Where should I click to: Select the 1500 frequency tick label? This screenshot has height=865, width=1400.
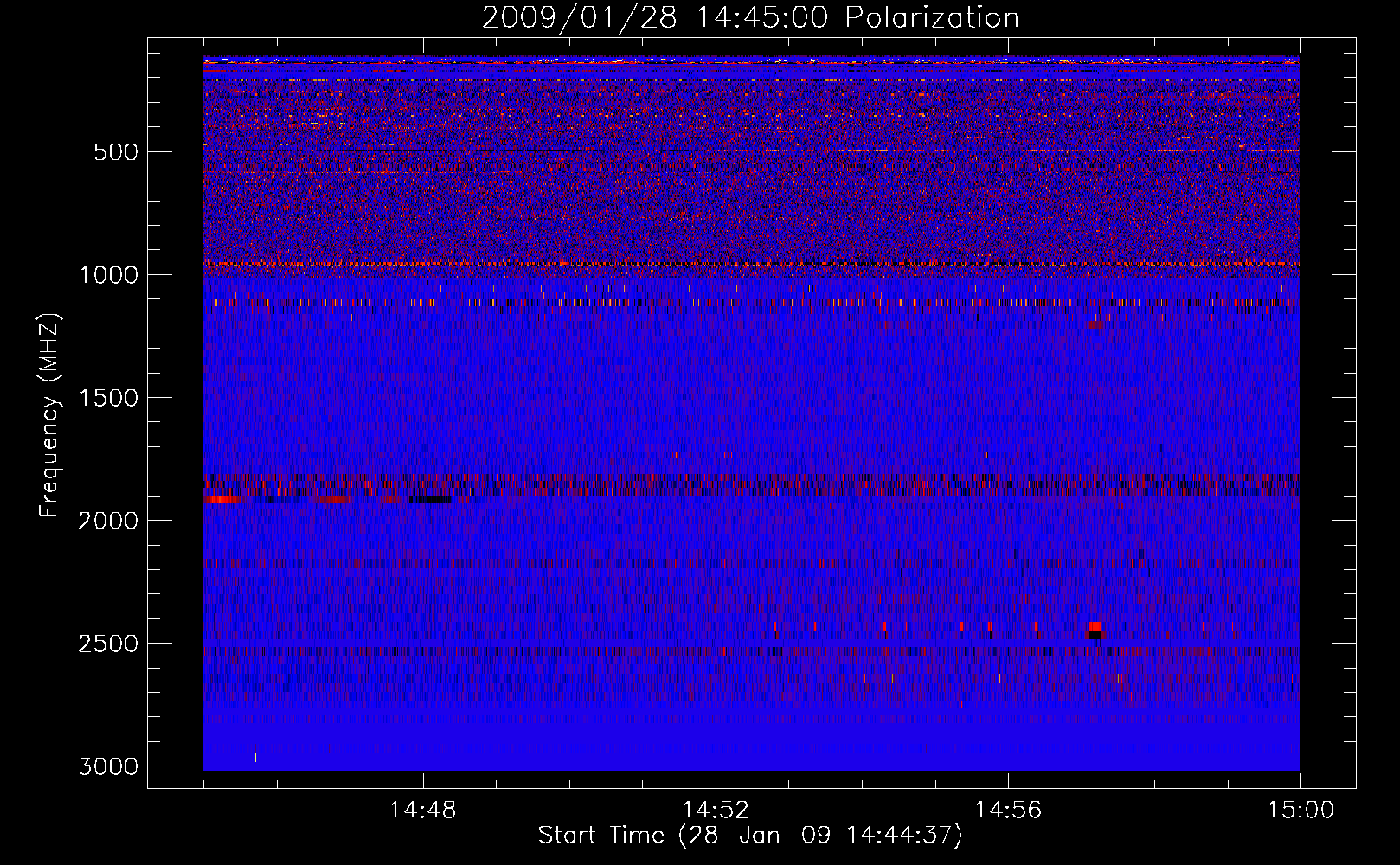point(109,398)
